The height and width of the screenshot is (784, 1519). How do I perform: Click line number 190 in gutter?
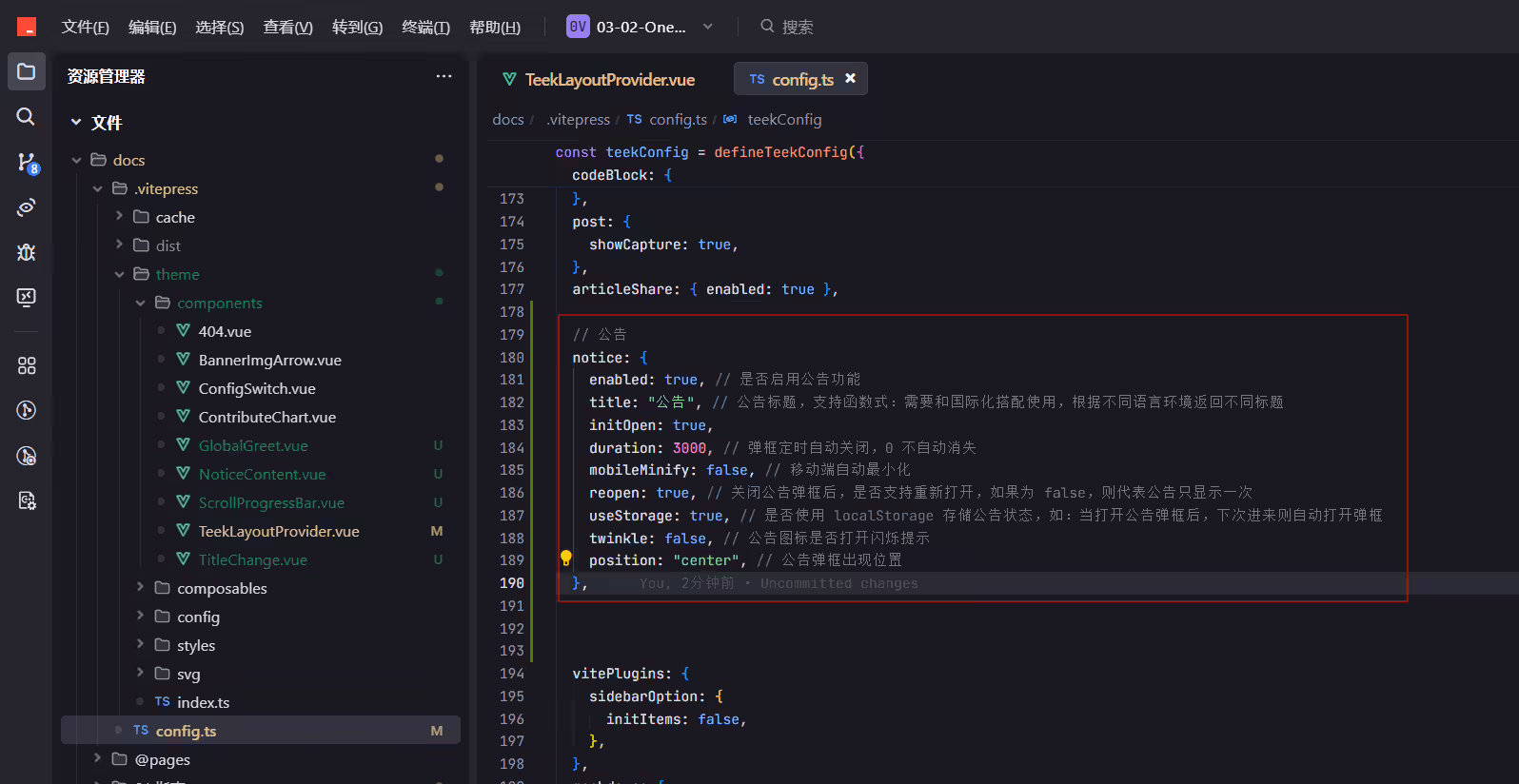click(x=512, y=583)
